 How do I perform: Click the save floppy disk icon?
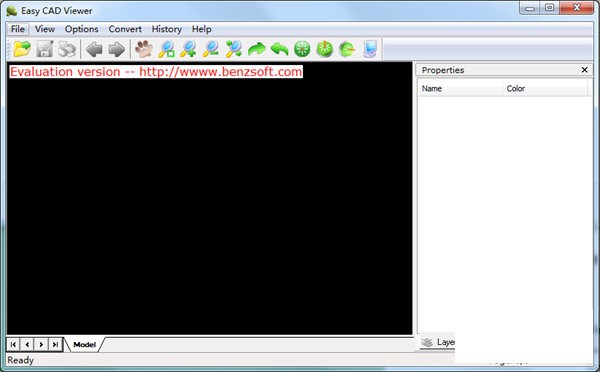(x=44, y=49)
